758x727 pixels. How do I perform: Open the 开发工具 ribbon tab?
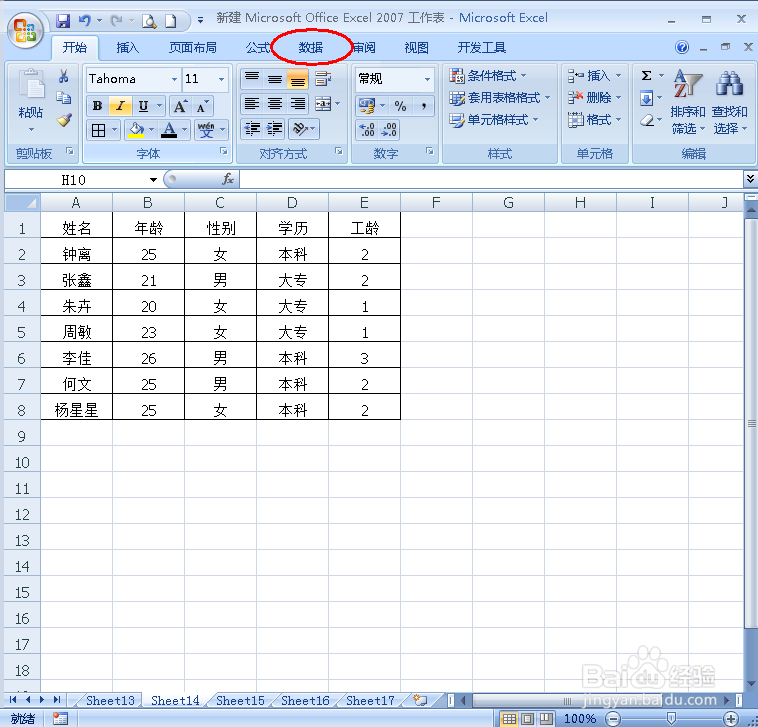[481, 47]
